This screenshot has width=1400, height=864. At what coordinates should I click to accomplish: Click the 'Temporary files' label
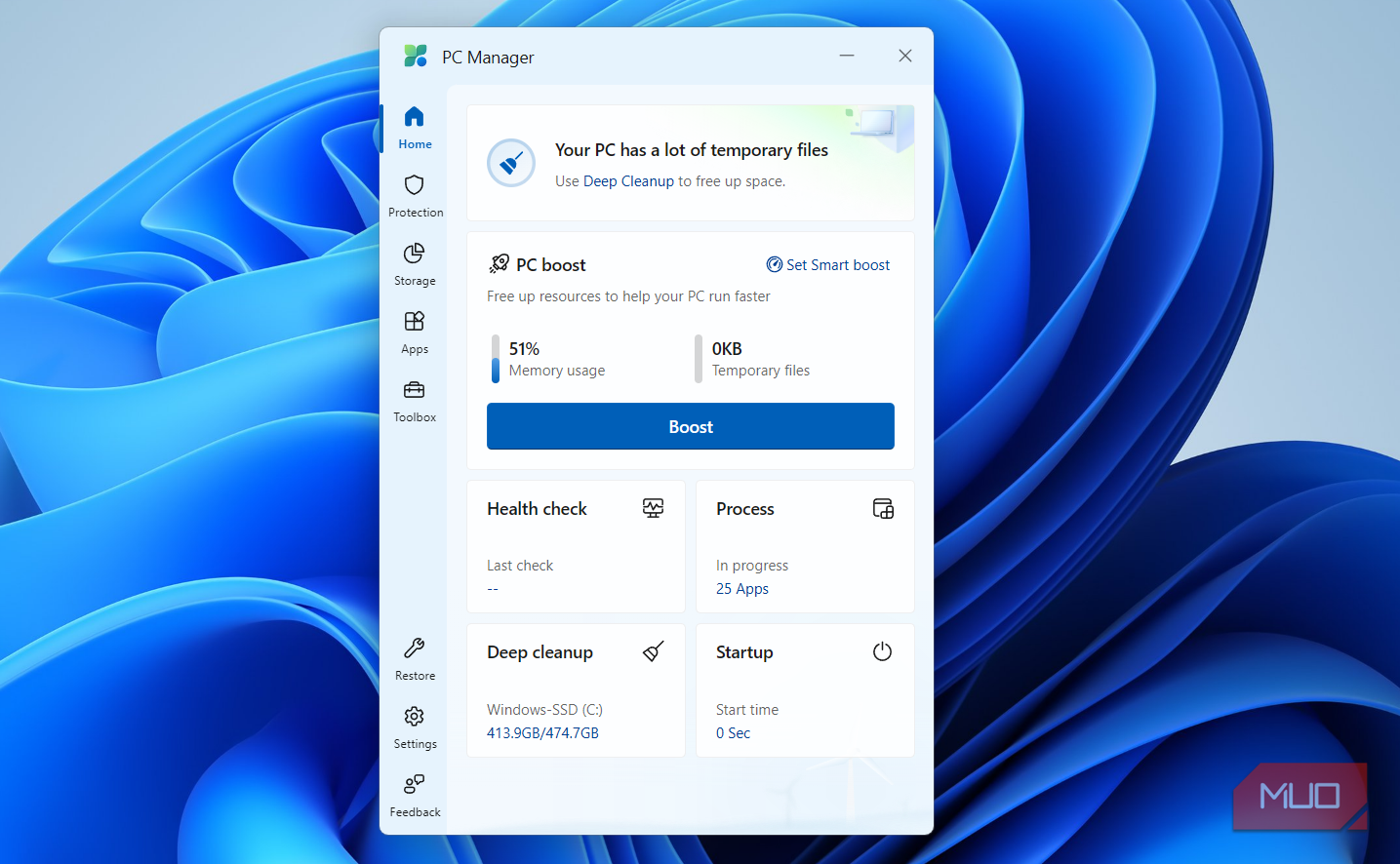(761, 371)
